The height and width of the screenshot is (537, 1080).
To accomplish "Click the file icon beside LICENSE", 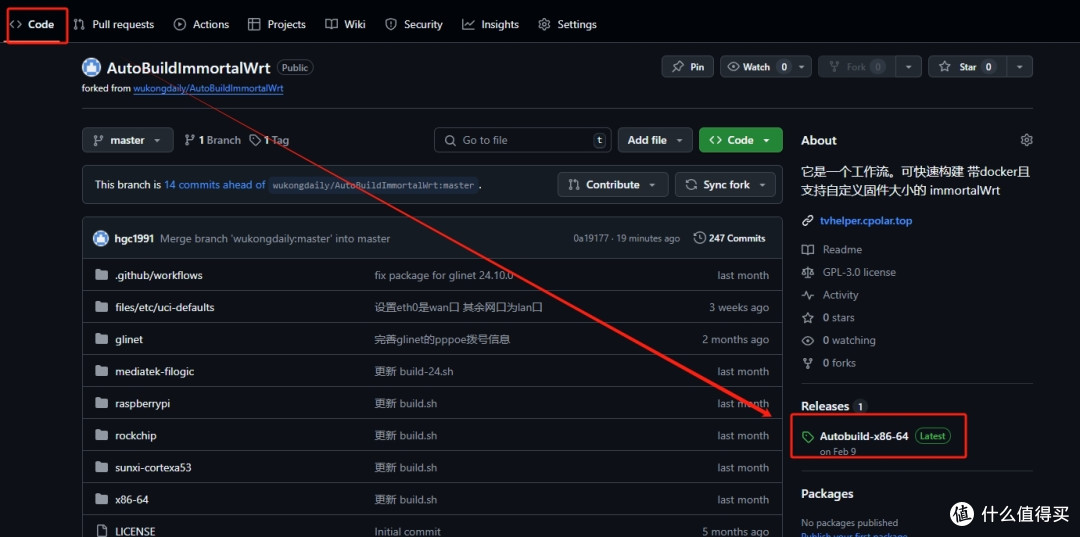I will coord(102,531).
